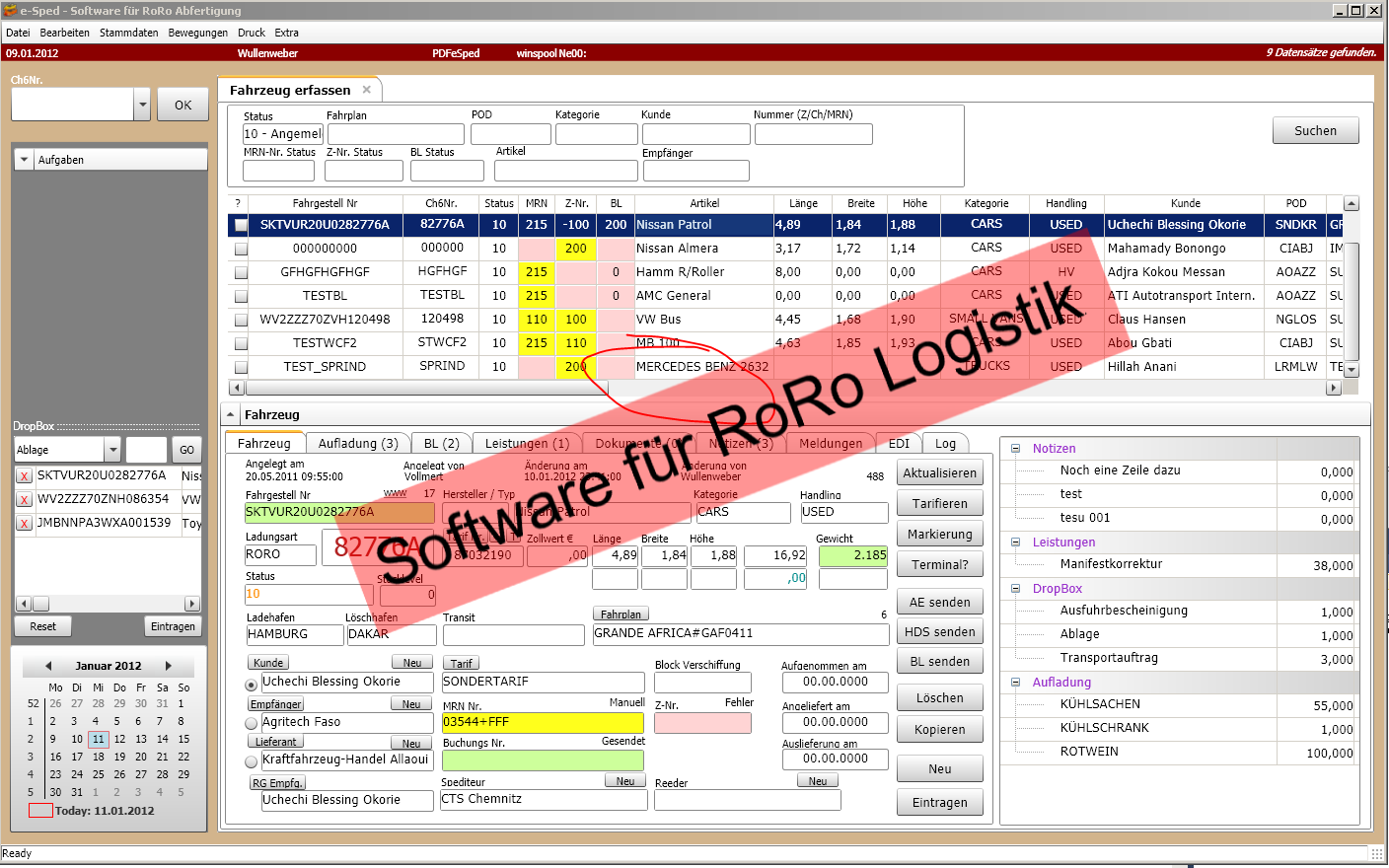This screenshot has height=868, width=1389.
Task: Expand the Aufgaben panel dropdown
Action: click(x=25, y=160)
